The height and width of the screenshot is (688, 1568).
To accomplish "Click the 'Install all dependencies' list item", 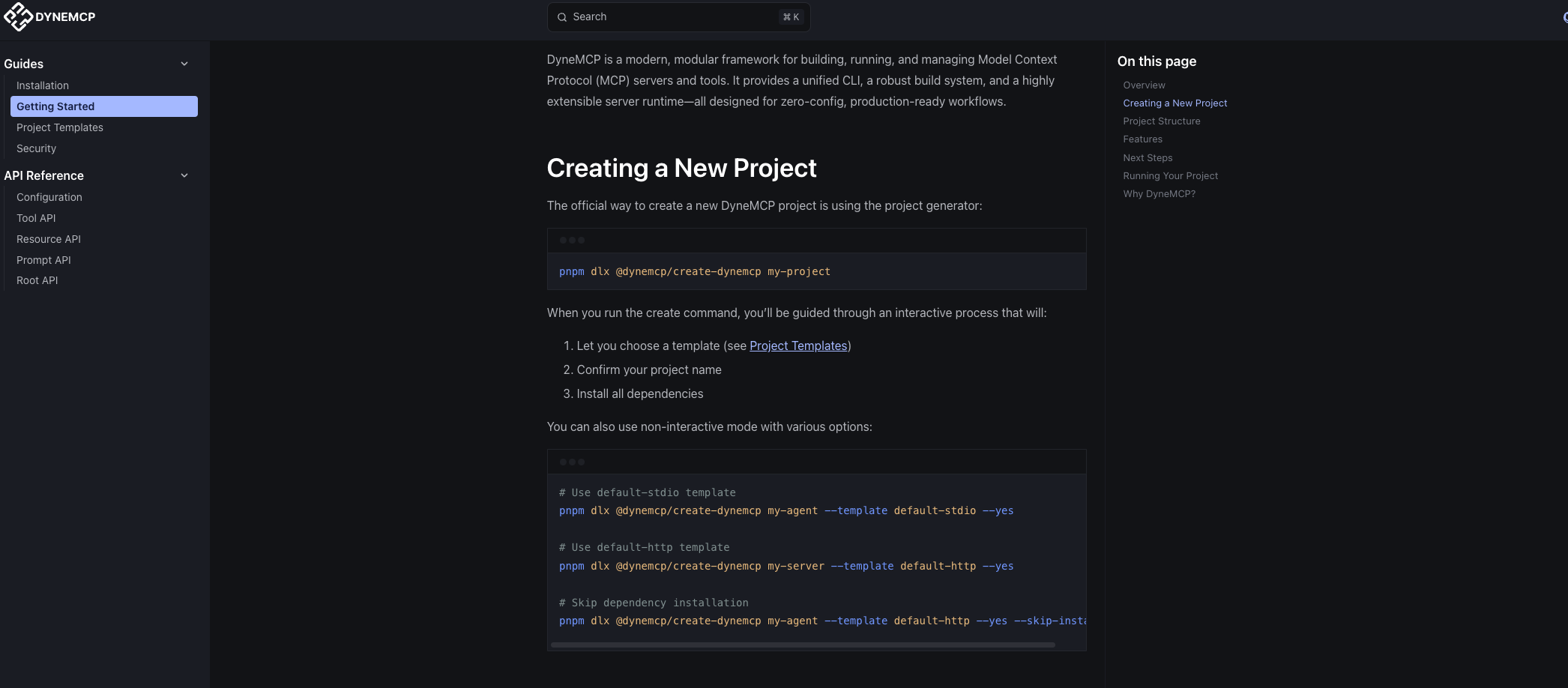I will [x=640, y=393].
